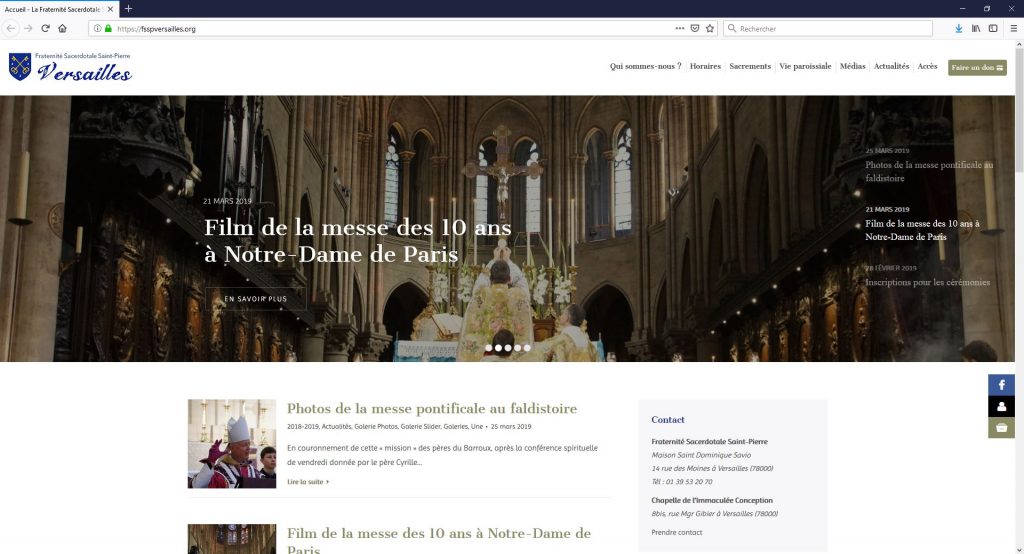Click the user account icon on sidebar
1024x554 pixels.
(1001, 406)
